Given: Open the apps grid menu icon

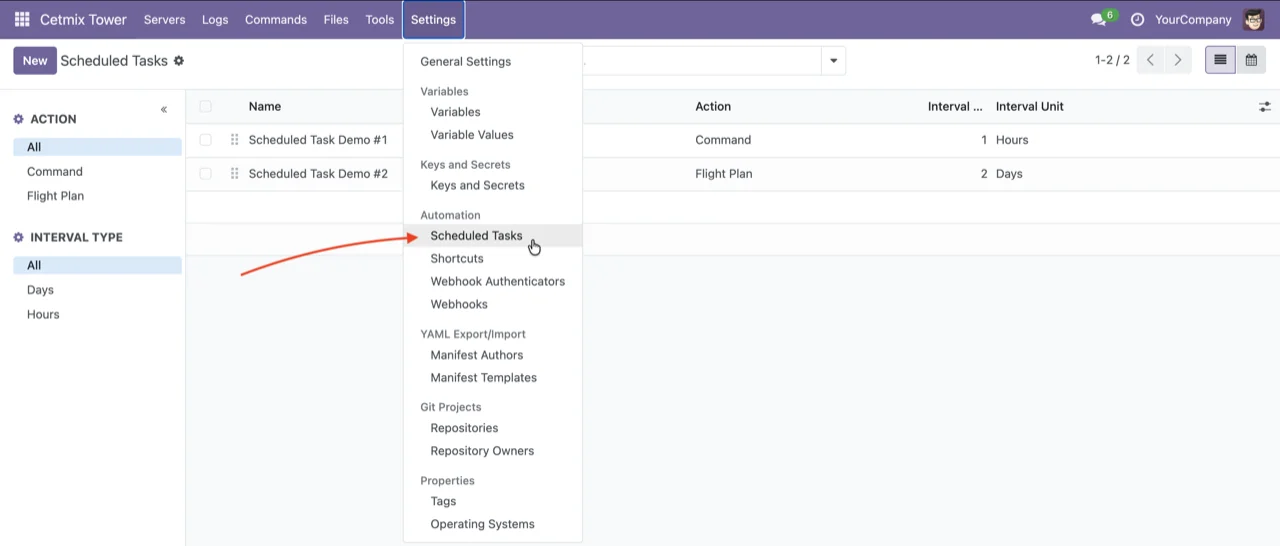Looking at the screenshot, I should pyautogui.click(x=22, y=19).
